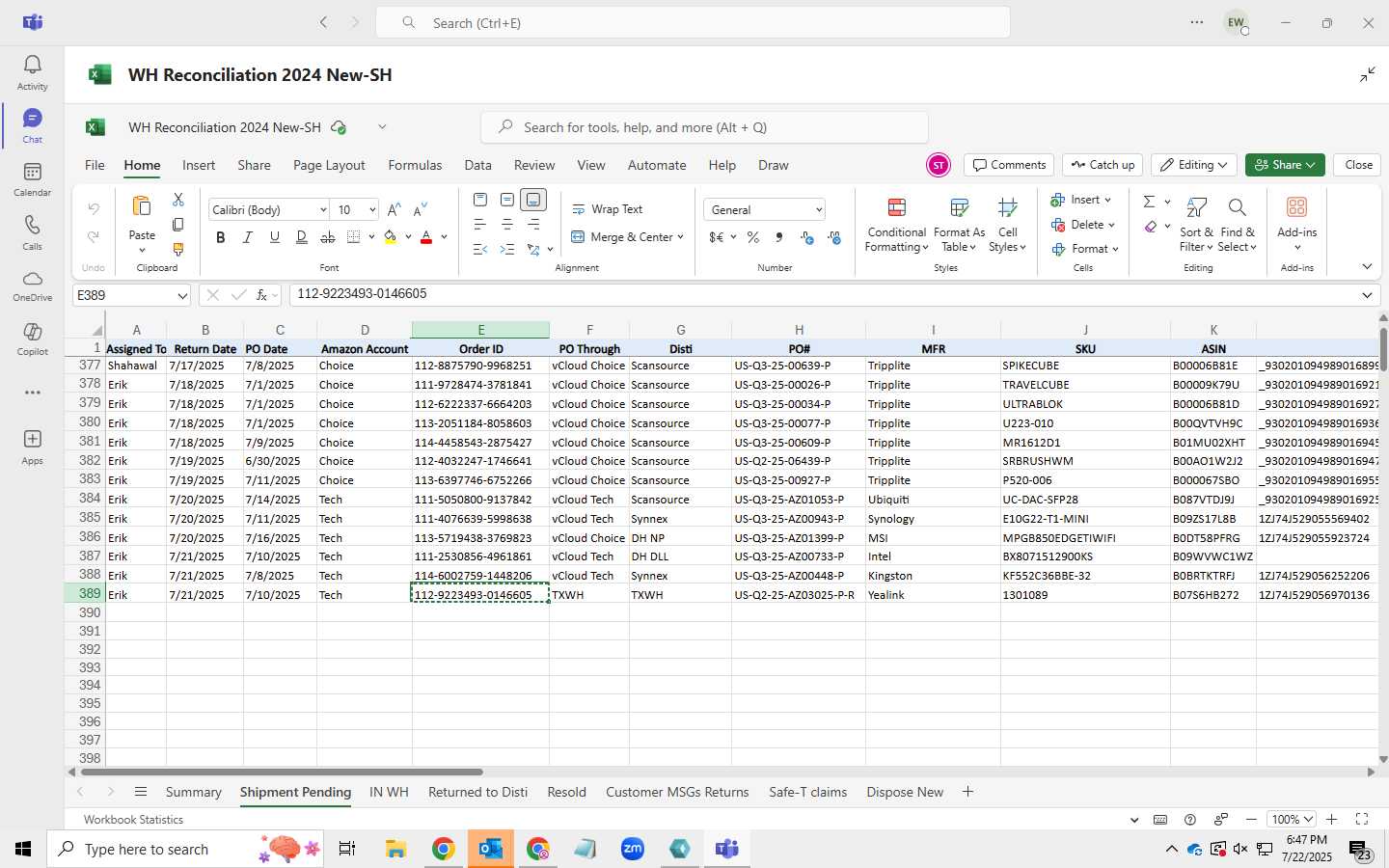
Task: Apply Double Underline formatting
Action: point(301,237)
